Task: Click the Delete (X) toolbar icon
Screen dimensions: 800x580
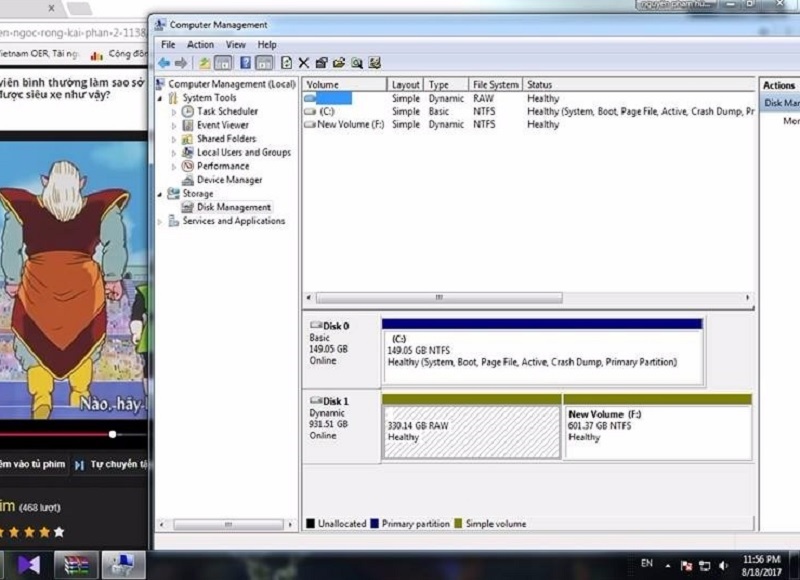Action: click(x=303, y=61)
